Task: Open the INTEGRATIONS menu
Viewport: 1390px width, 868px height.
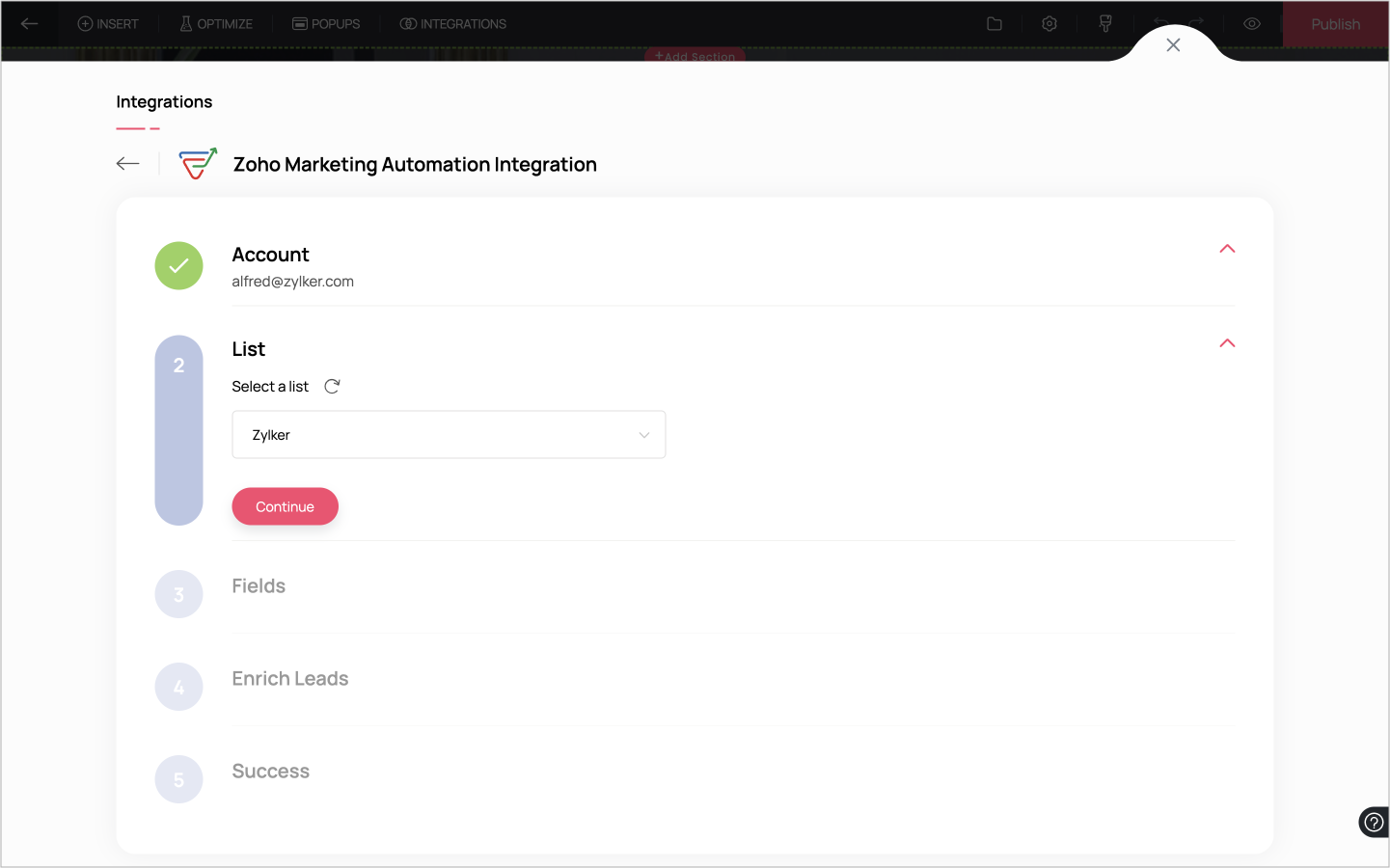Action: pyautogui.click(x=453, y=24)
